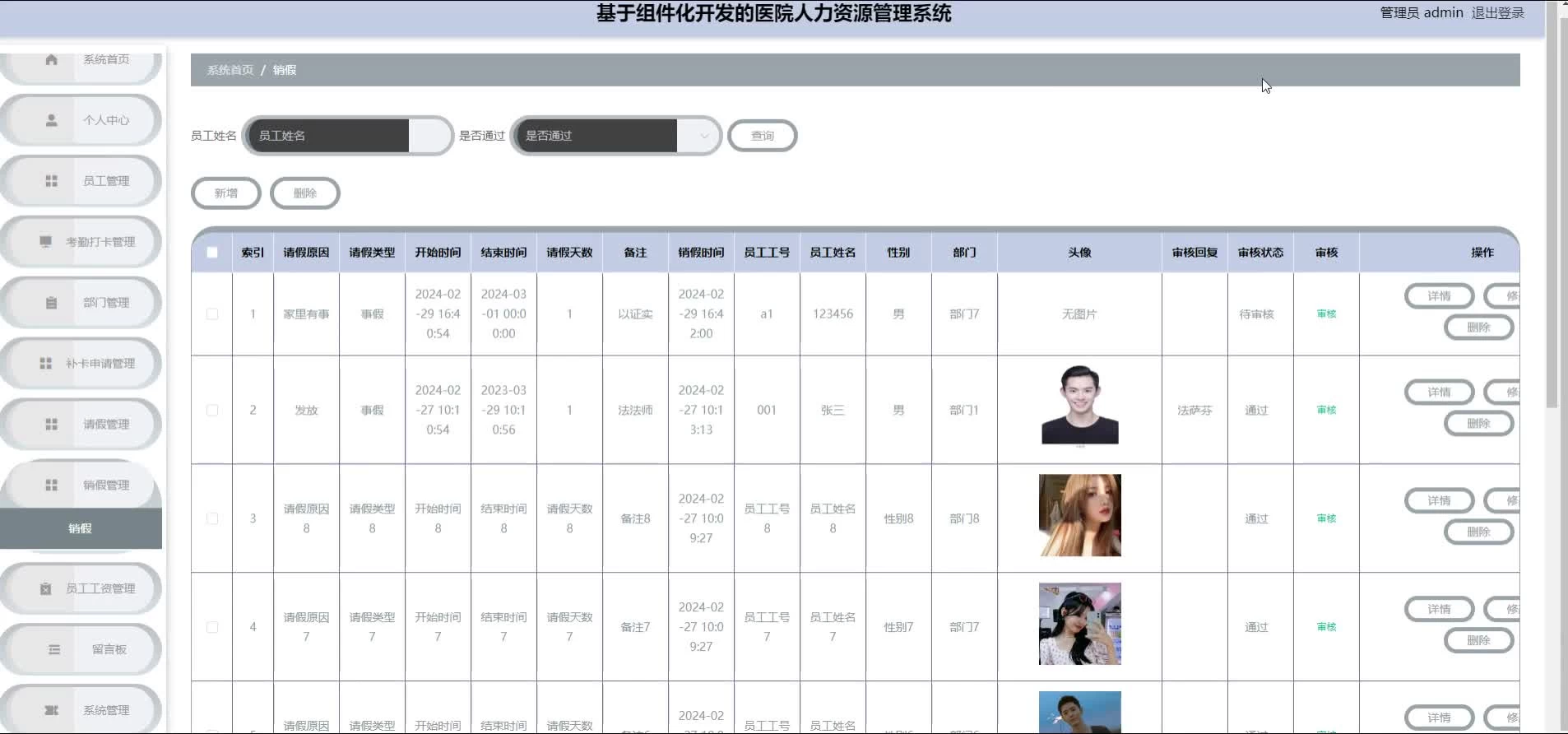
Task: Click the 开始时间 column header
Action: coord(438,253)
